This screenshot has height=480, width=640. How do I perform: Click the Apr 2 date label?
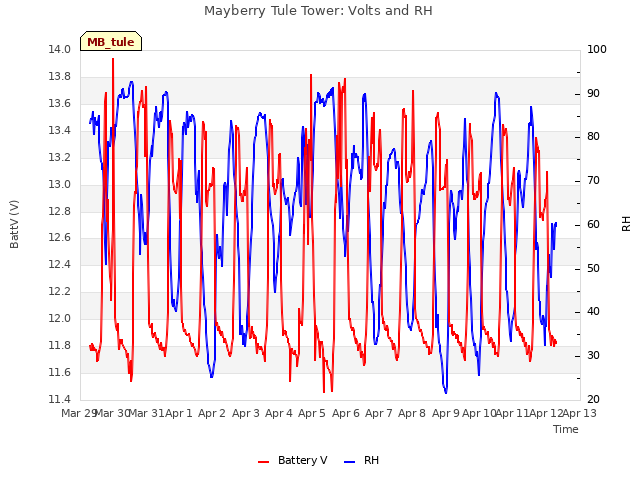[x=212, y=413]
